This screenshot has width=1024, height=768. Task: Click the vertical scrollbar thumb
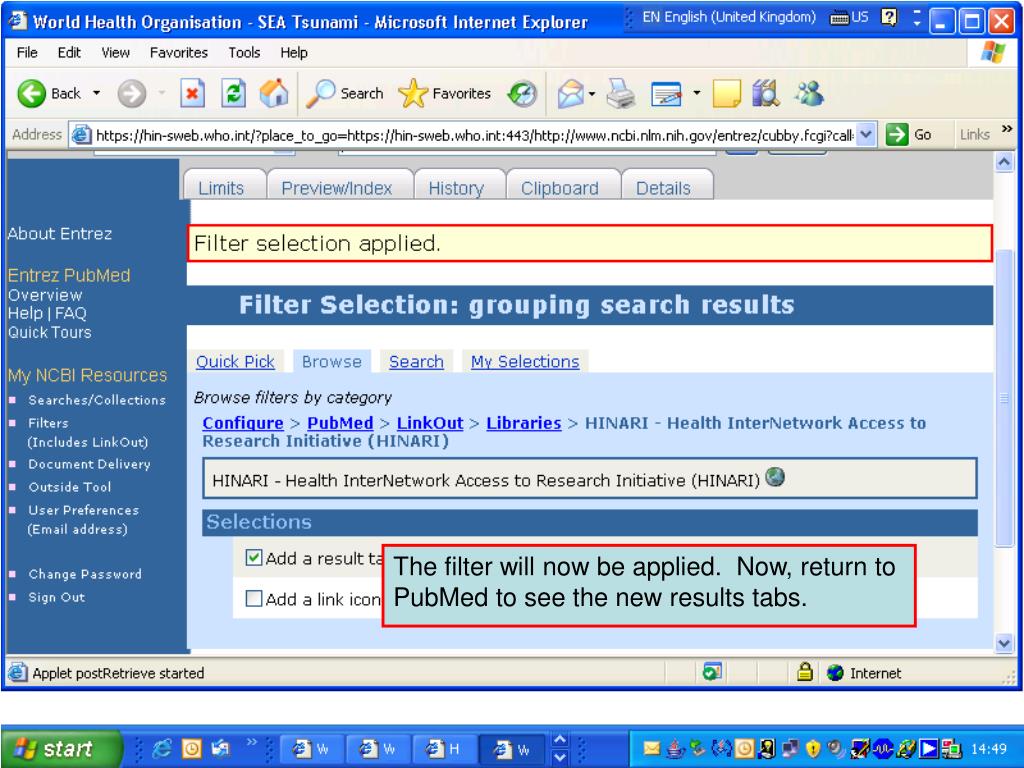tap(1004, 397)
